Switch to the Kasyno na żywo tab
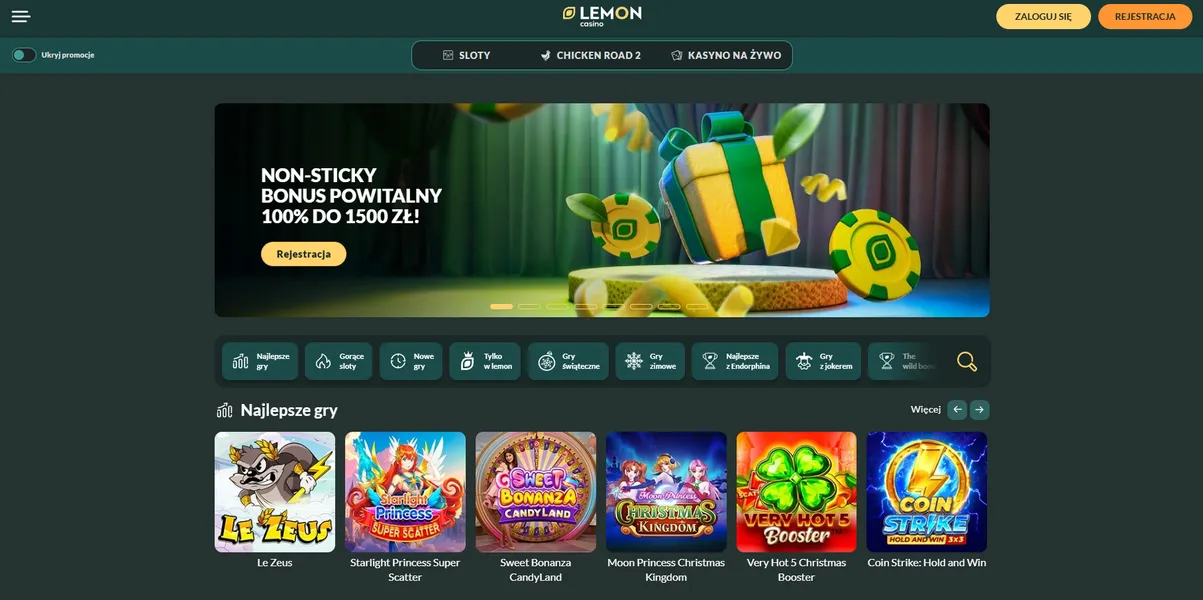The image size is (1203, 600). coord(726,55)
